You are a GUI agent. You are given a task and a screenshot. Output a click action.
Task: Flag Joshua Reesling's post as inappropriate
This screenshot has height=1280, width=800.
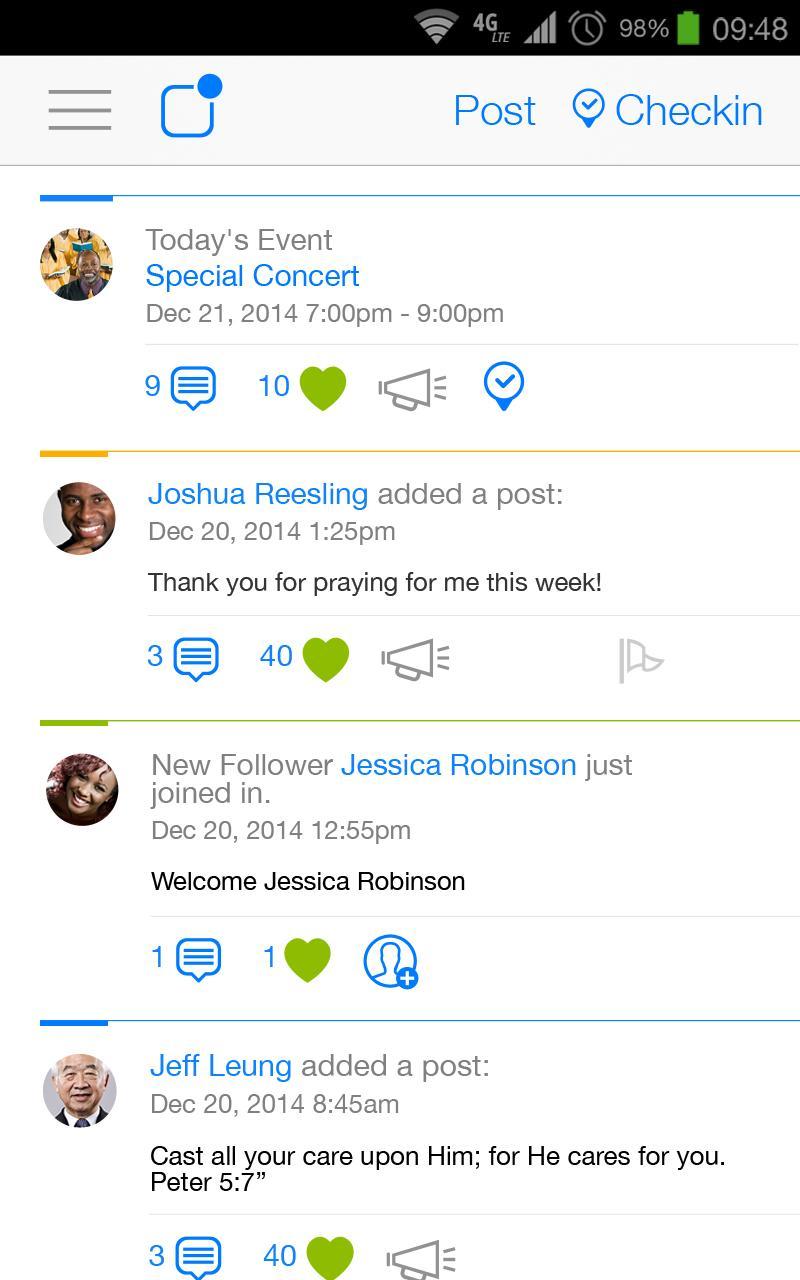640,660
